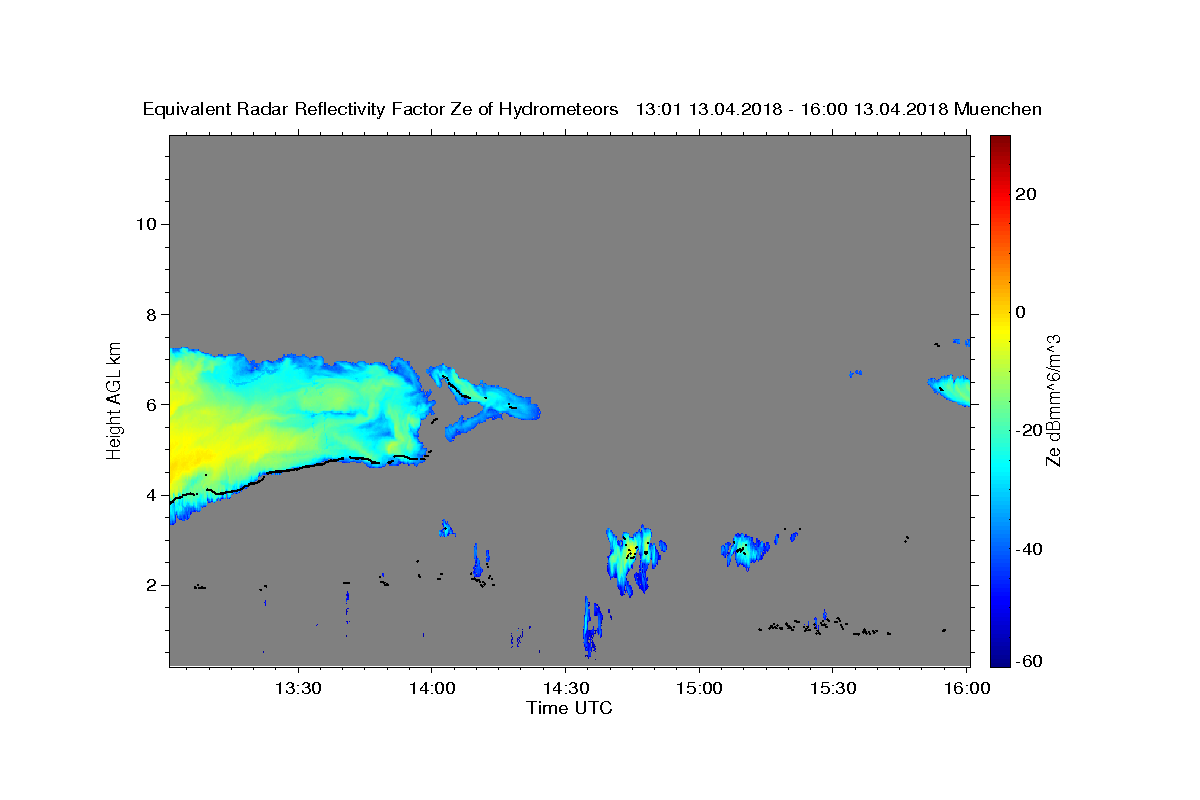Click the cloud patch near 14:45 at 2.7 km
Image resolution: width=1200 pixels, height=800 pixels.
636,558
